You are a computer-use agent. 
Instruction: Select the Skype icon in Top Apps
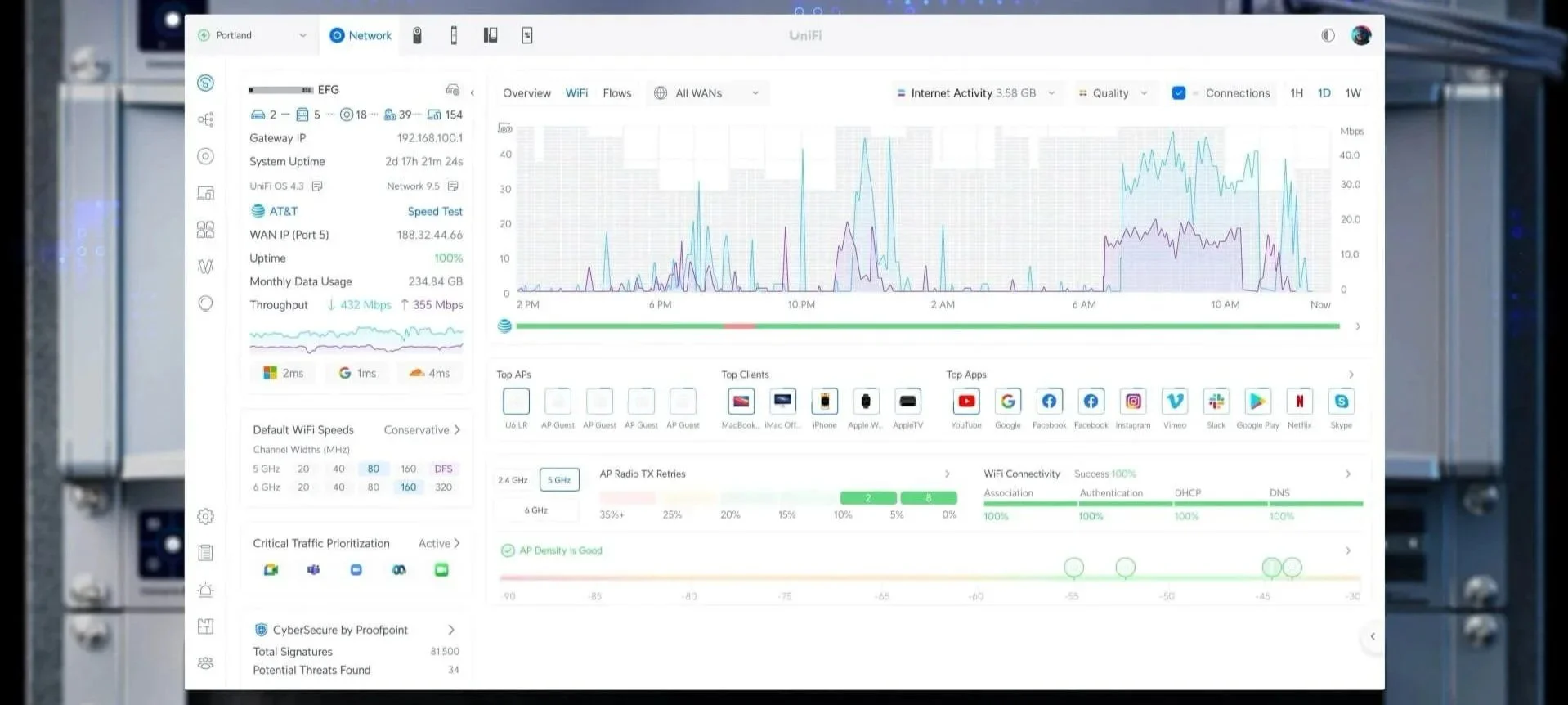pos(1342,402)
